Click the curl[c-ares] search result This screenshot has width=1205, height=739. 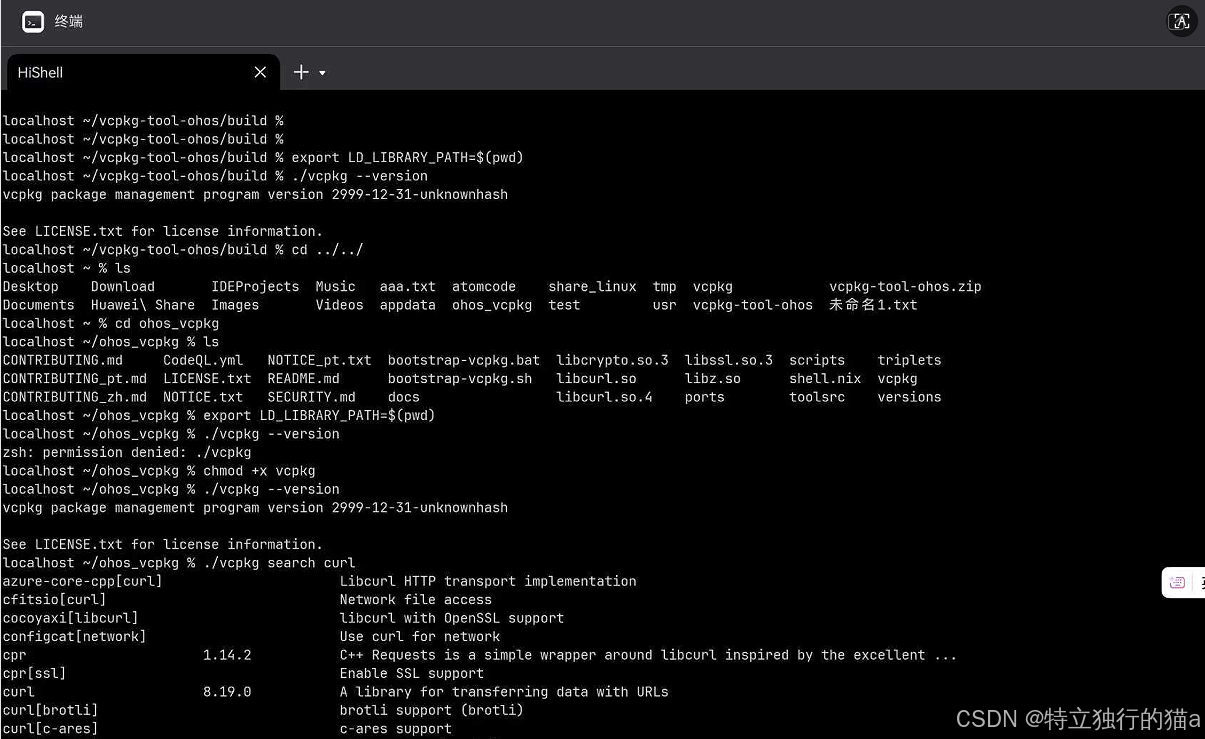coord(51,729)
